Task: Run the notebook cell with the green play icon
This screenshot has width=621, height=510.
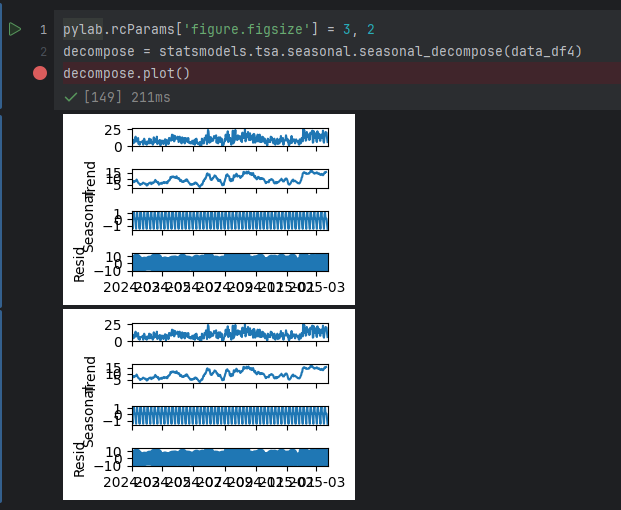Action: [15, 29]
